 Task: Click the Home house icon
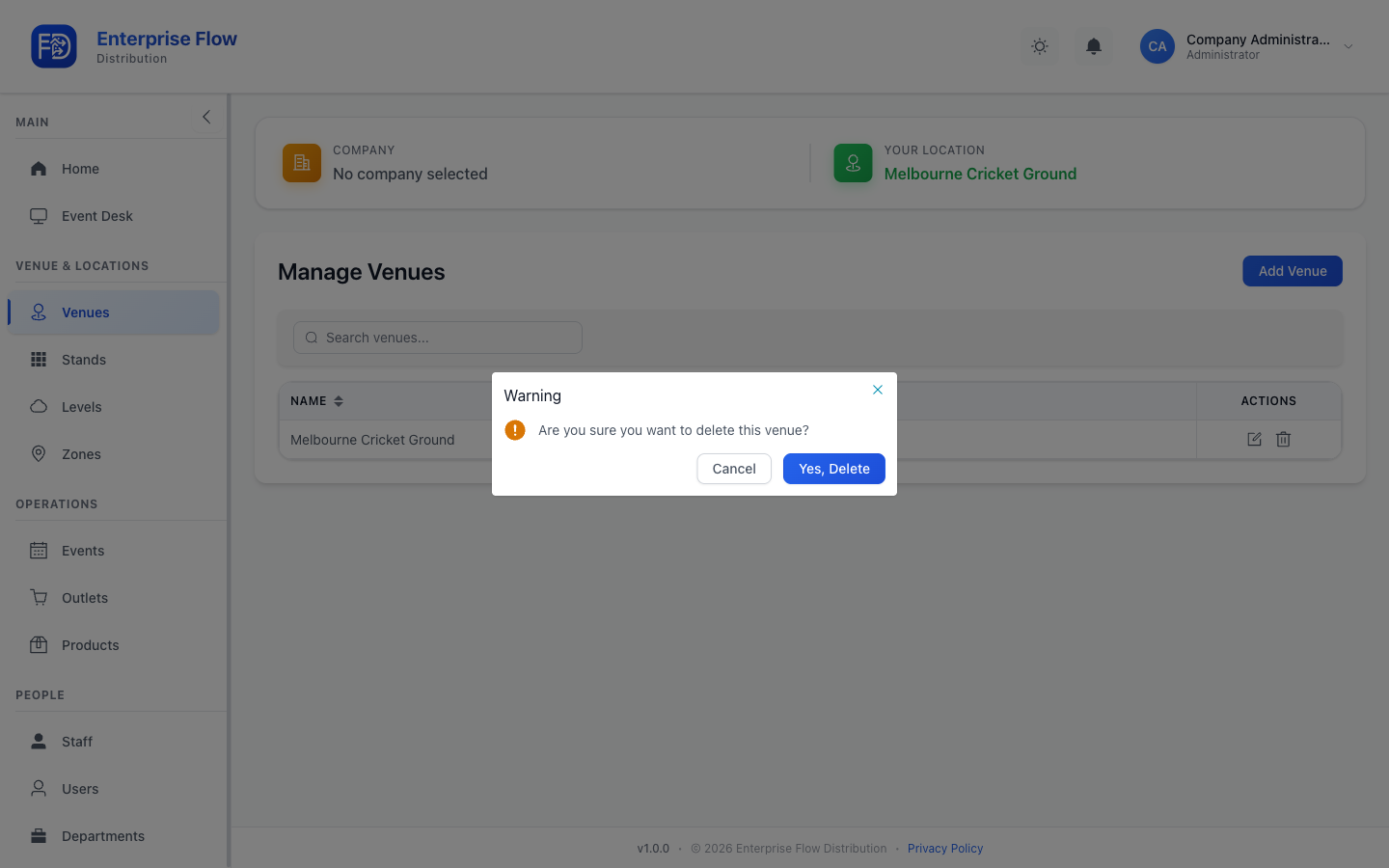click(x=39, y=169)
